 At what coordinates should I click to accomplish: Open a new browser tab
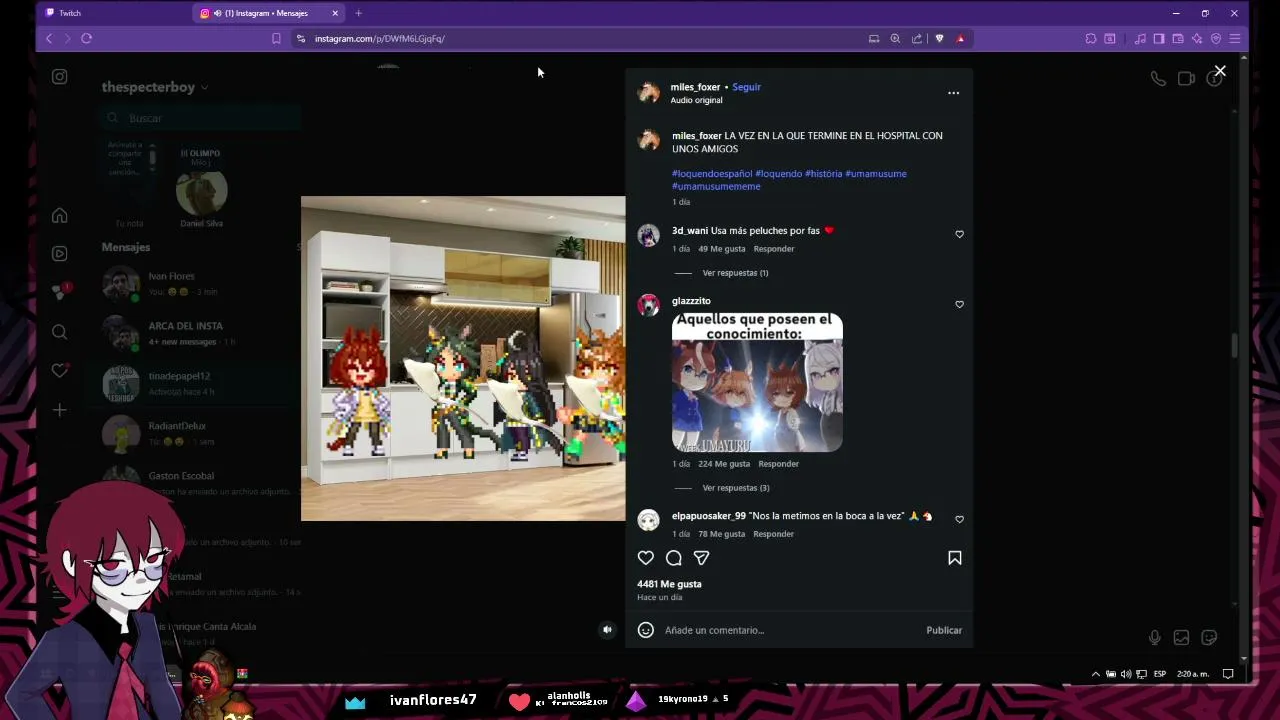point(358,13)
